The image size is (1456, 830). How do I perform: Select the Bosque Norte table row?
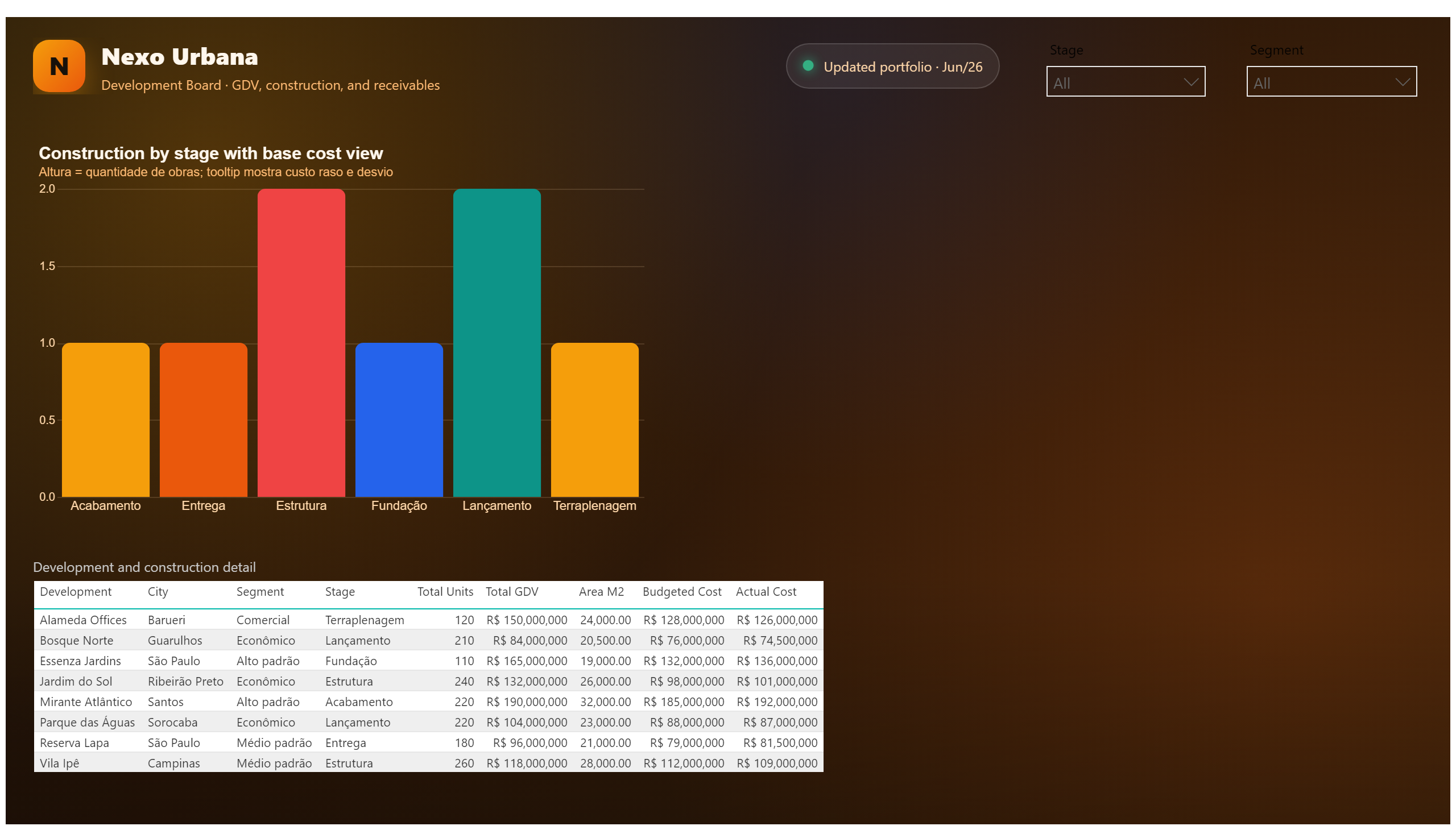428,640
